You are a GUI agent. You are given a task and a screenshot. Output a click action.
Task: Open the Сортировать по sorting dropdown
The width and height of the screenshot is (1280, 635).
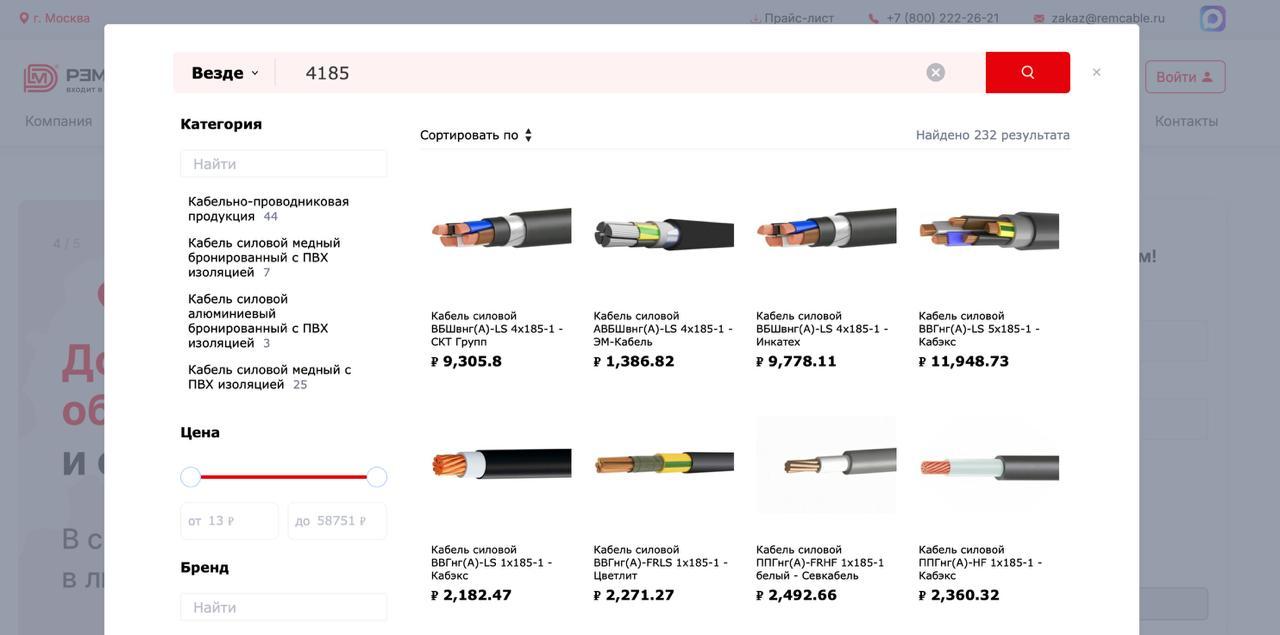pos(476,135)
